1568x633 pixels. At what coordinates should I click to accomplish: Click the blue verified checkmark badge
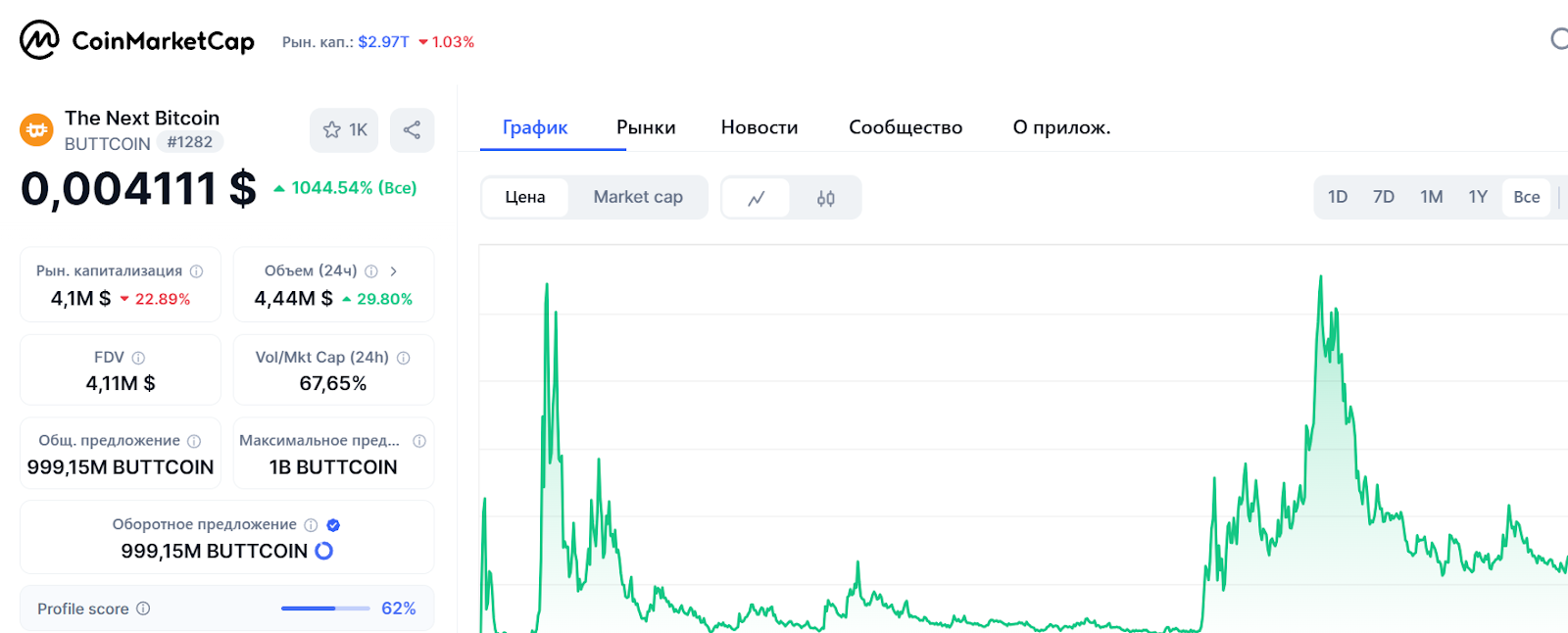click(x=333, y=525)
